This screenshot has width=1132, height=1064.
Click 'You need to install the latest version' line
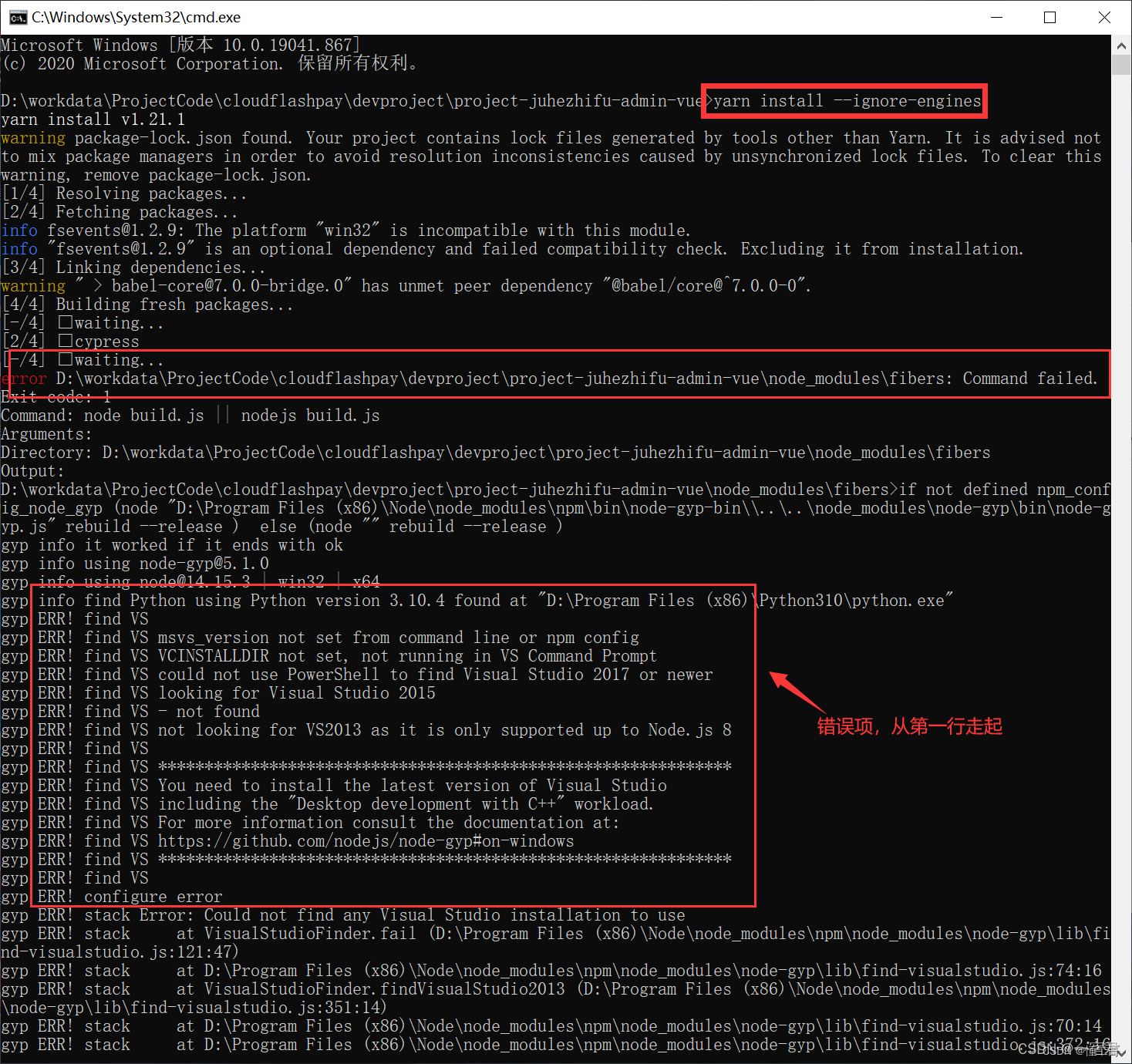333,786
